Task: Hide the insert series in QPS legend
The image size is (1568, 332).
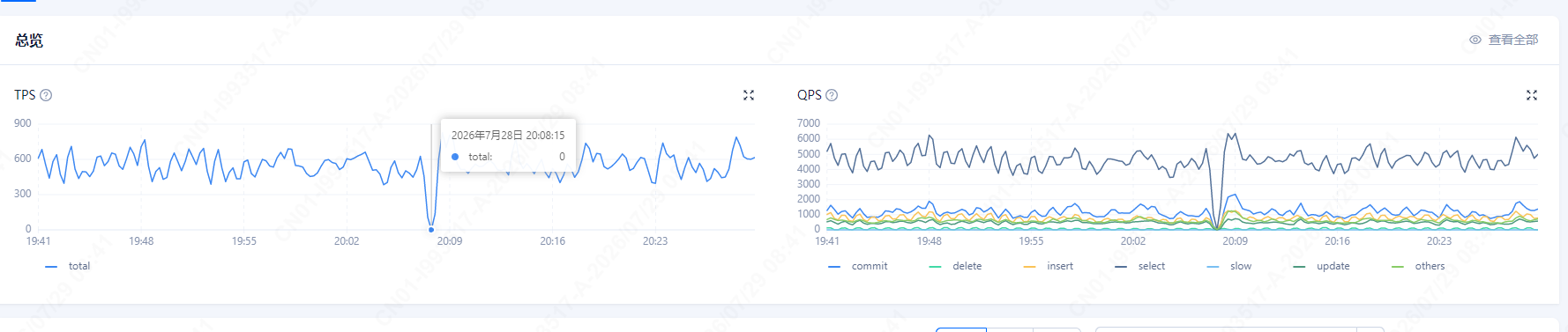Action: click(1049, 266)
